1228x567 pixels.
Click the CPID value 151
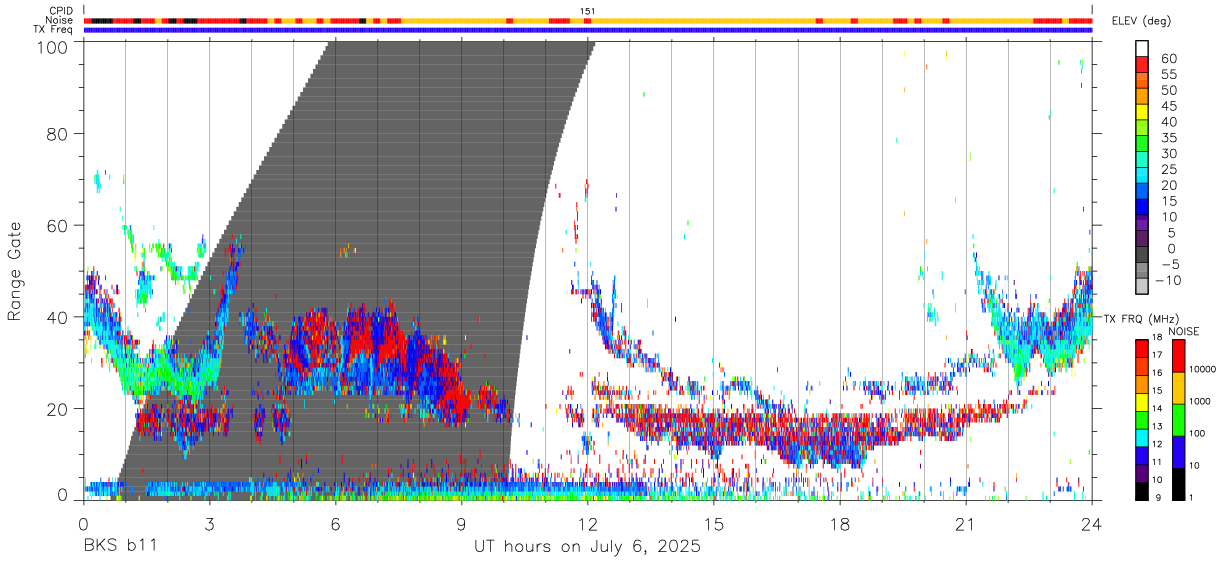tap(588, 11)
